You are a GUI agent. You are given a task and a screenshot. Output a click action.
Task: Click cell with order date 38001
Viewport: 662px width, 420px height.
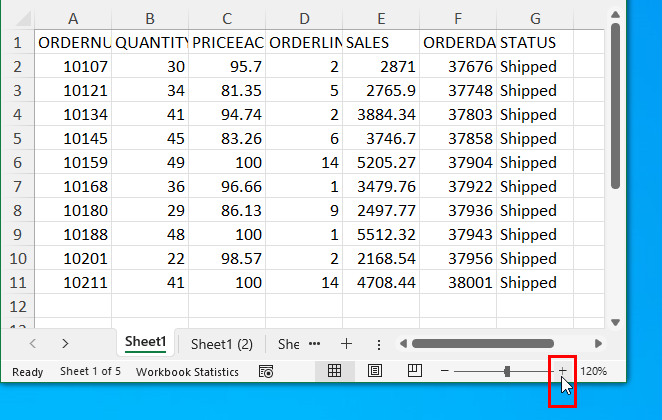tap(458, 282)
